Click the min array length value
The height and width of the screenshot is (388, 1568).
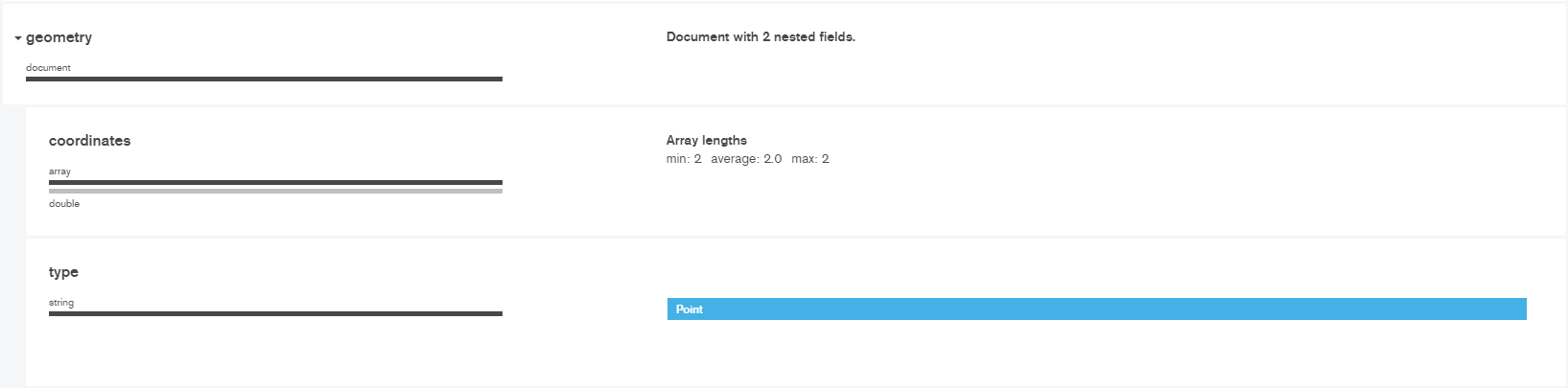[x=684, y=159]
